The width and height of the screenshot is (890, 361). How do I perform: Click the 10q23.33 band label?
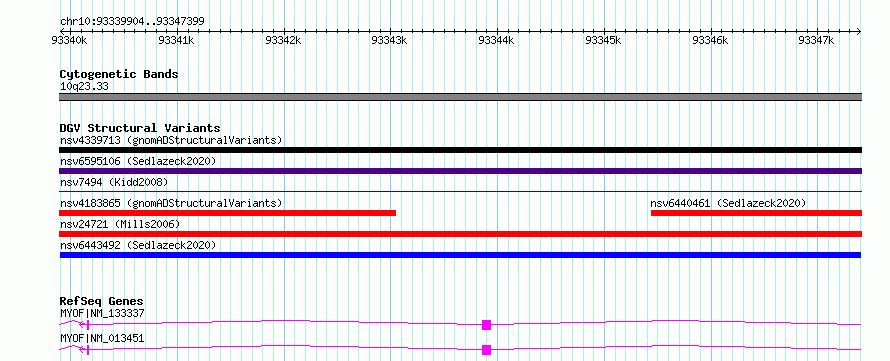click(x=84, y=87)
